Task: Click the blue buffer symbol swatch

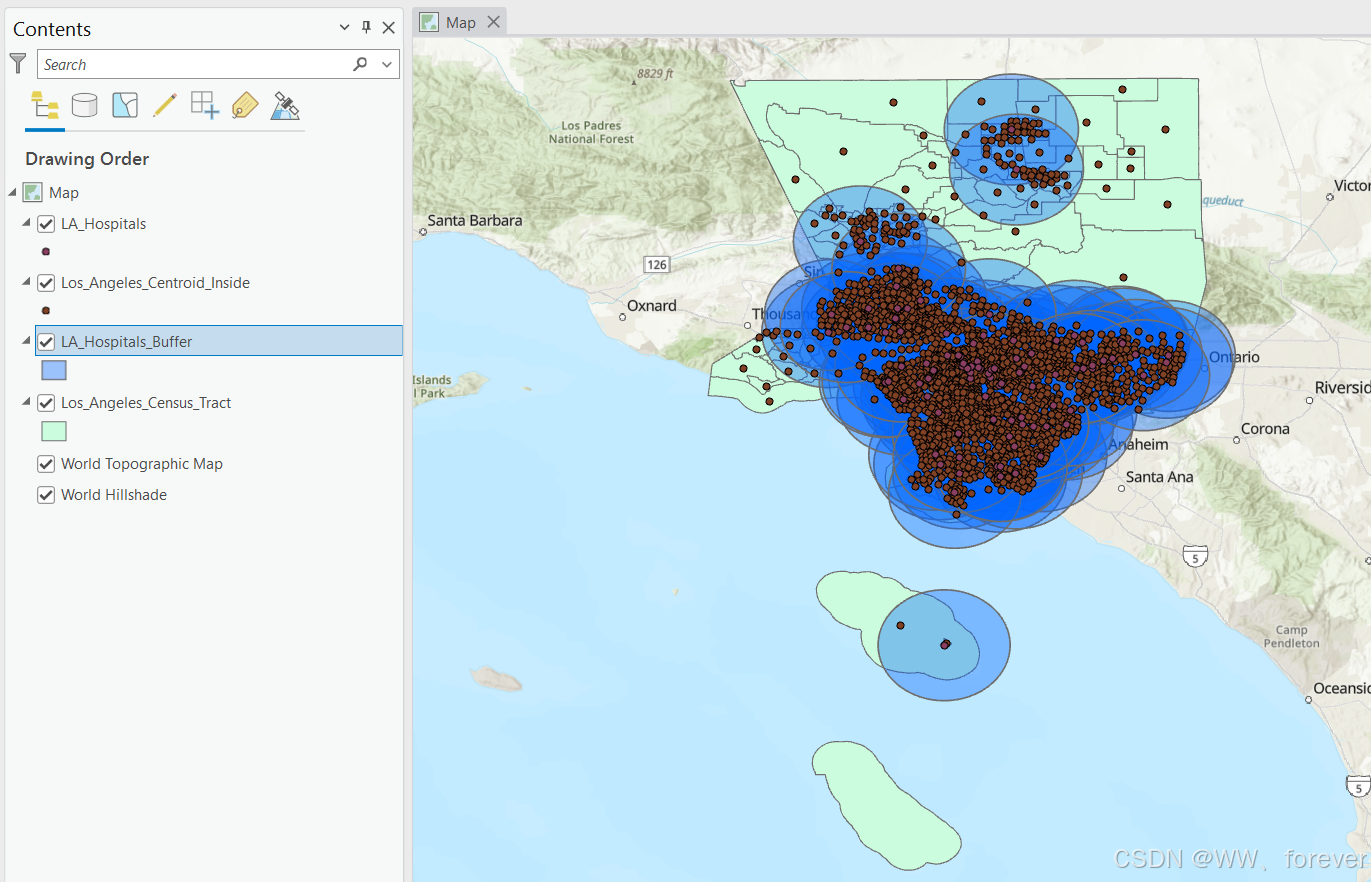Action: pyautogui.click(x=53, y=370)
